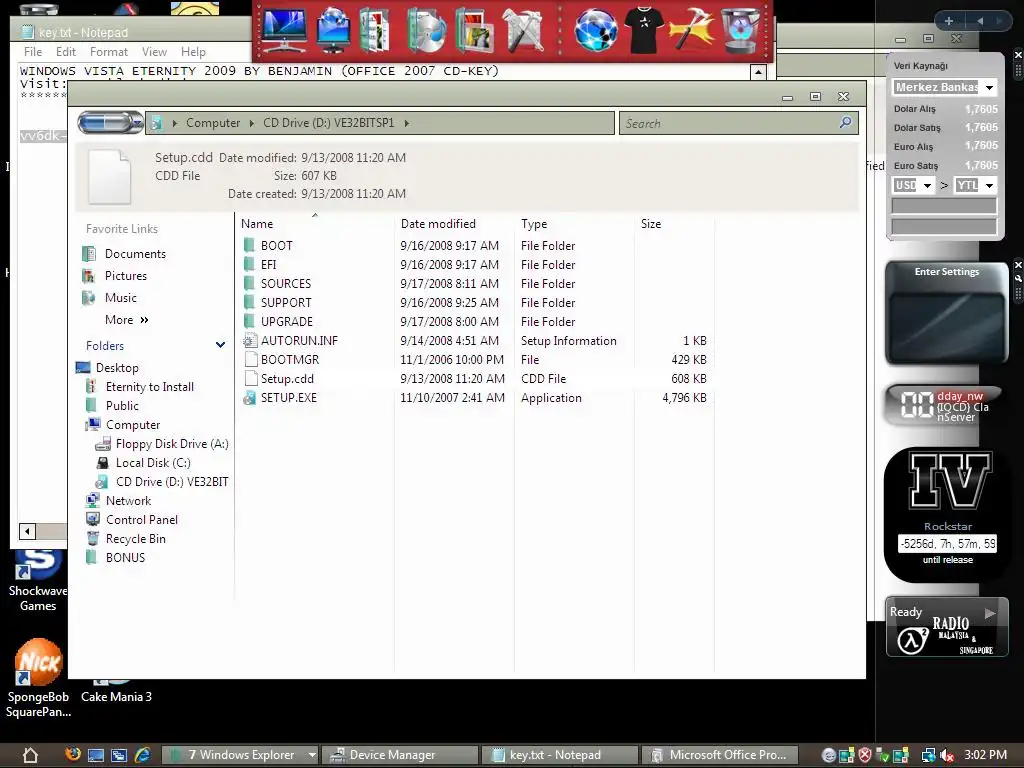
Task: Launch Internet Explorer from quick launch
Action: pyautogui.click(x=143, y=755)
